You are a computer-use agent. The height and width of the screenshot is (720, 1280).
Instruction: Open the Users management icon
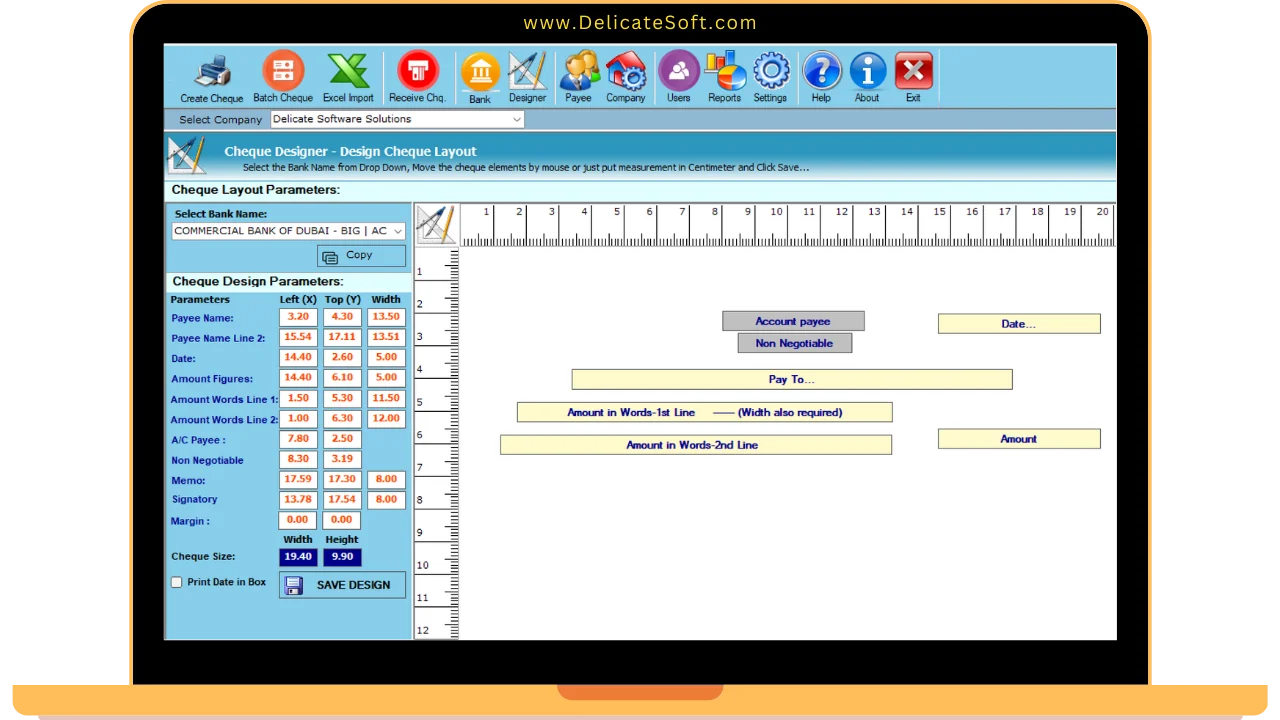(679, 78)
